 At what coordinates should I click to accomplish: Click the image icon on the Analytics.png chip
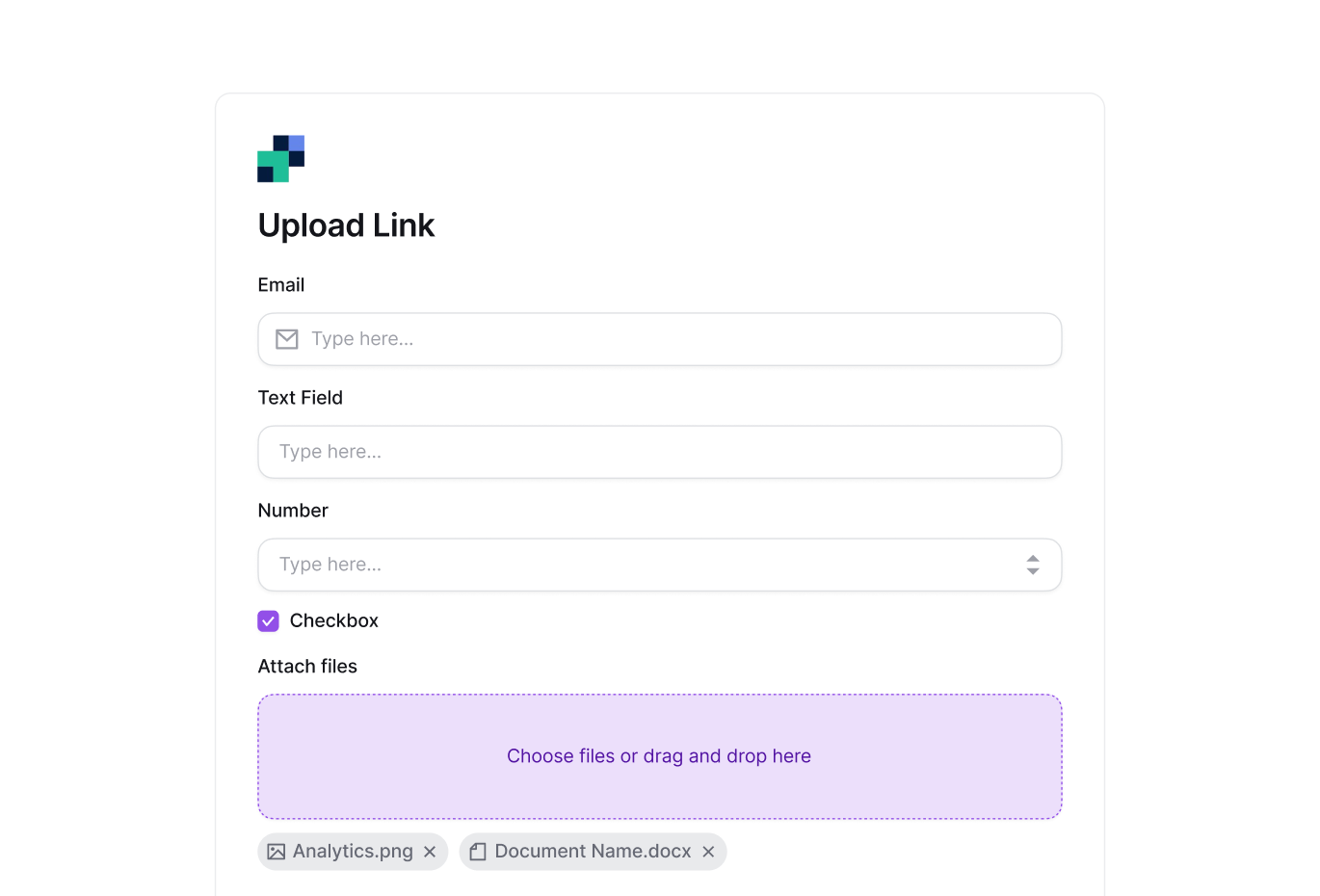point(277,851)
